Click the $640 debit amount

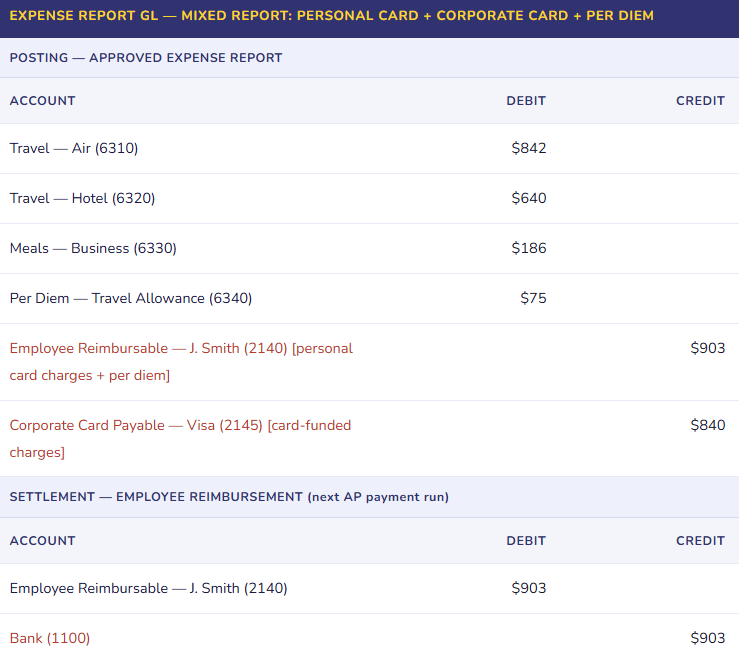(x=528, y=198)
